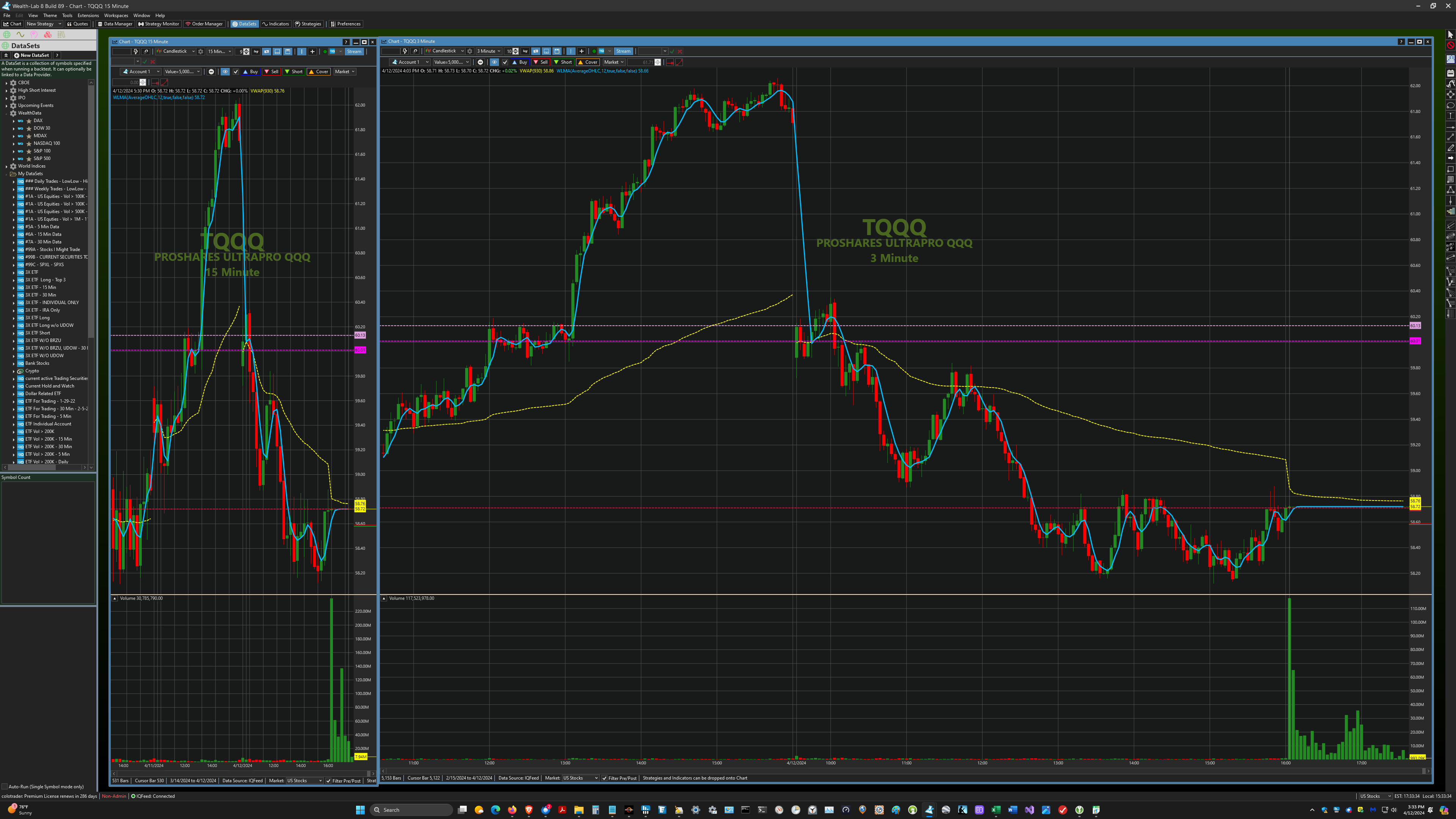The image size is (1456, 819).
Task: Click crosshair plus icon in 15 Minute chart
Action: pos(312,52)
